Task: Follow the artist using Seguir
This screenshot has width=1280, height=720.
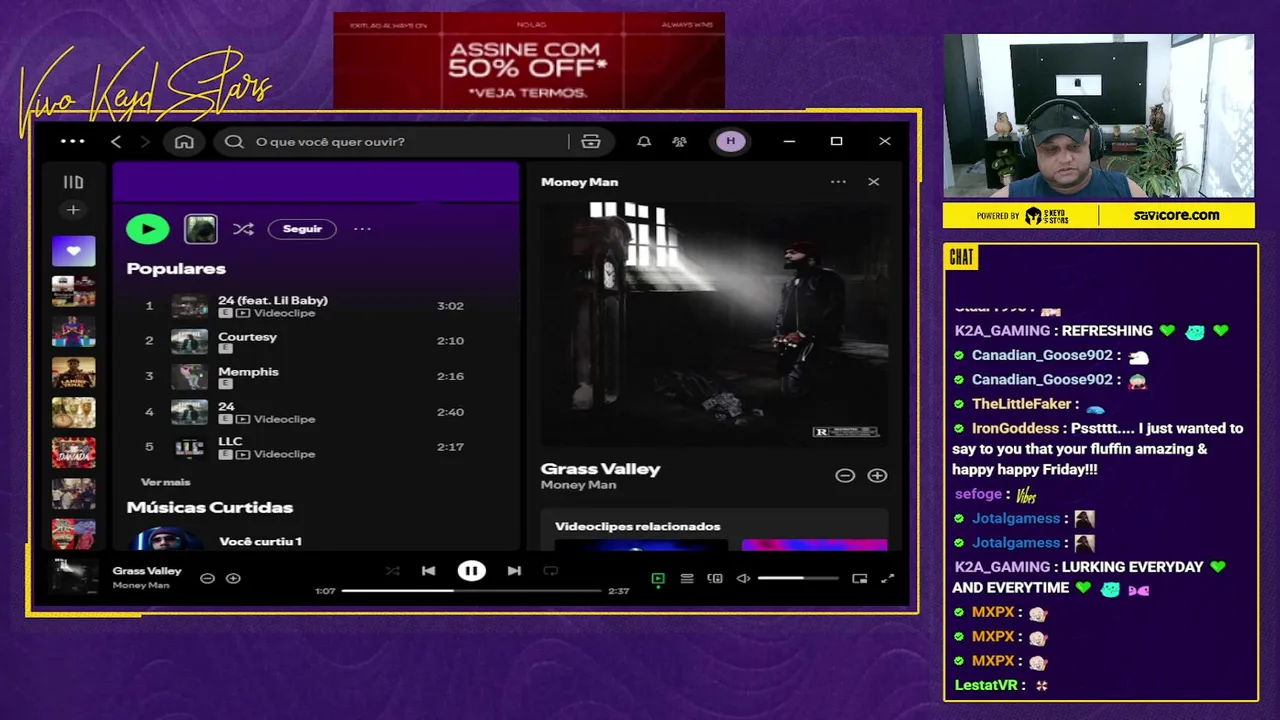Action: pyautogui.click(x=302, y=229)
